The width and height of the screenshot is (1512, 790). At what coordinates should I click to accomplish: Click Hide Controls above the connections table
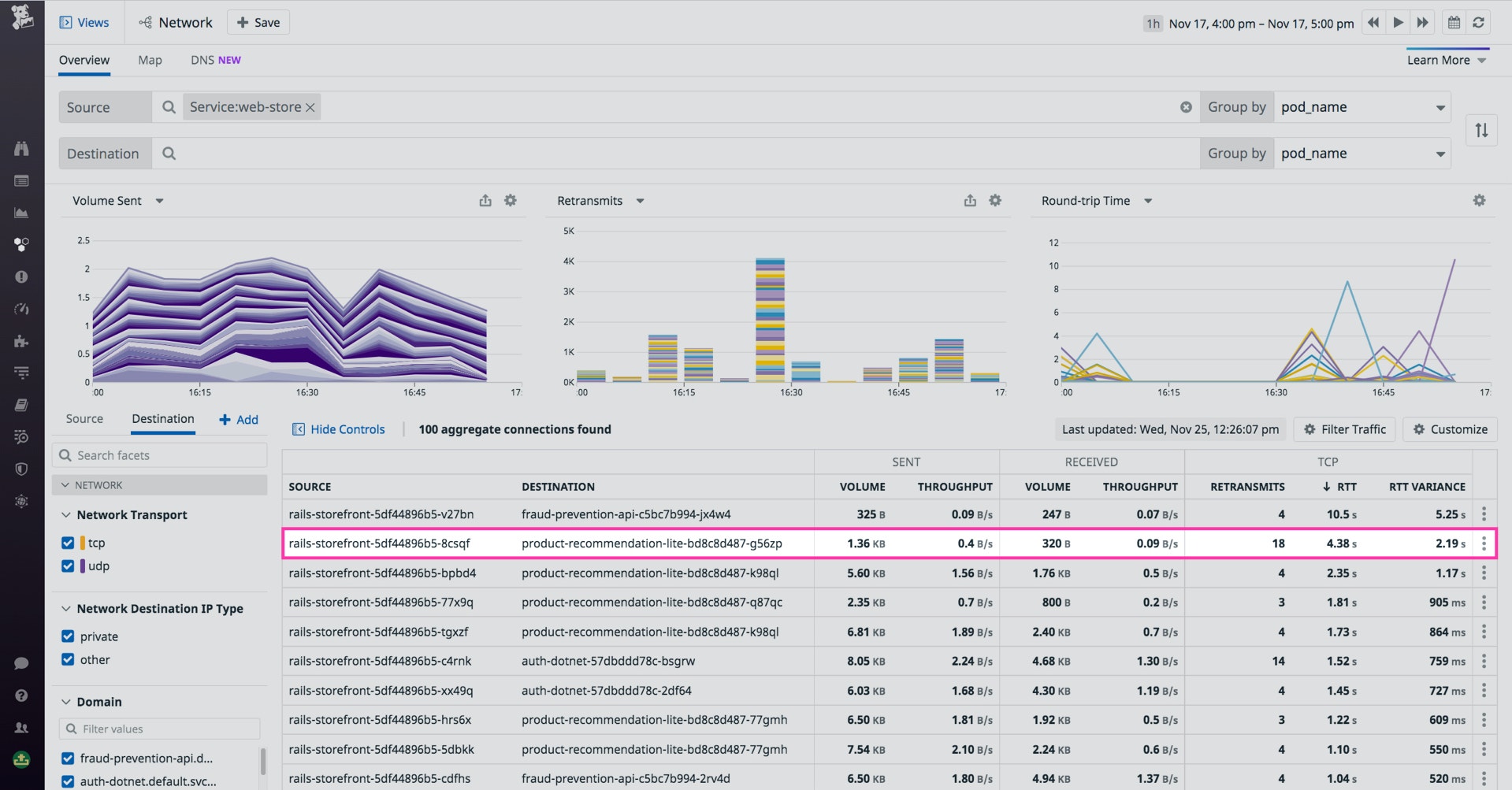[x=339, y=429]
